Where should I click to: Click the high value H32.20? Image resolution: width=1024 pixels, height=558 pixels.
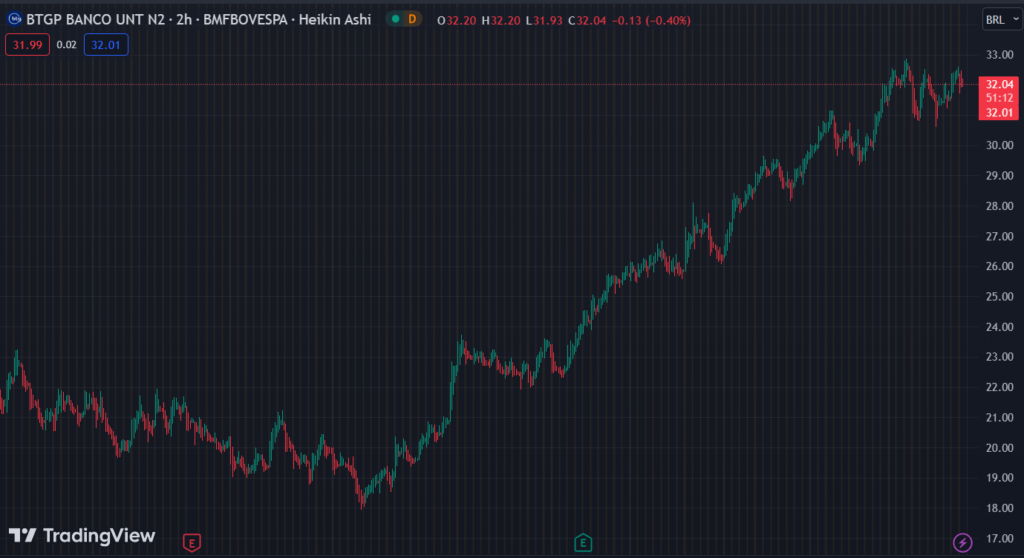tap(501, 20)
